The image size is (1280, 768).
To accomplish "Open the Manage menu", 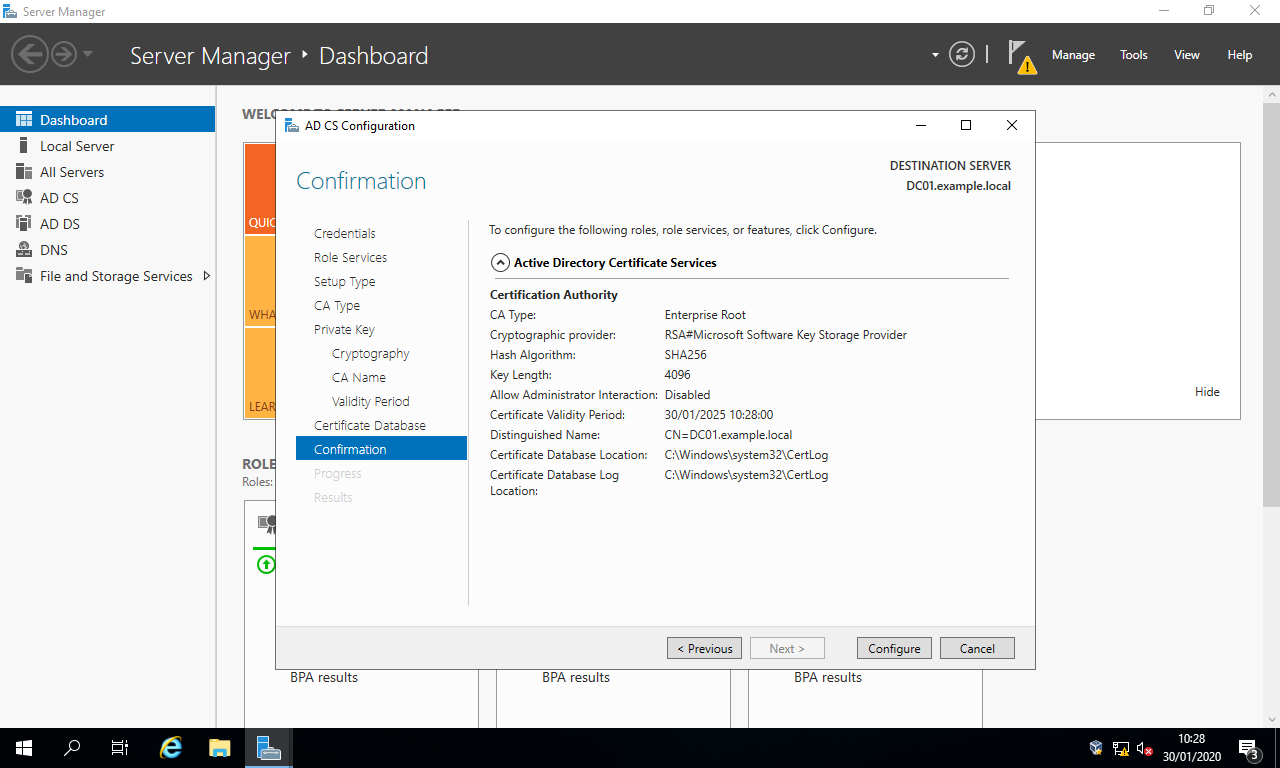I will (1073, 55).
